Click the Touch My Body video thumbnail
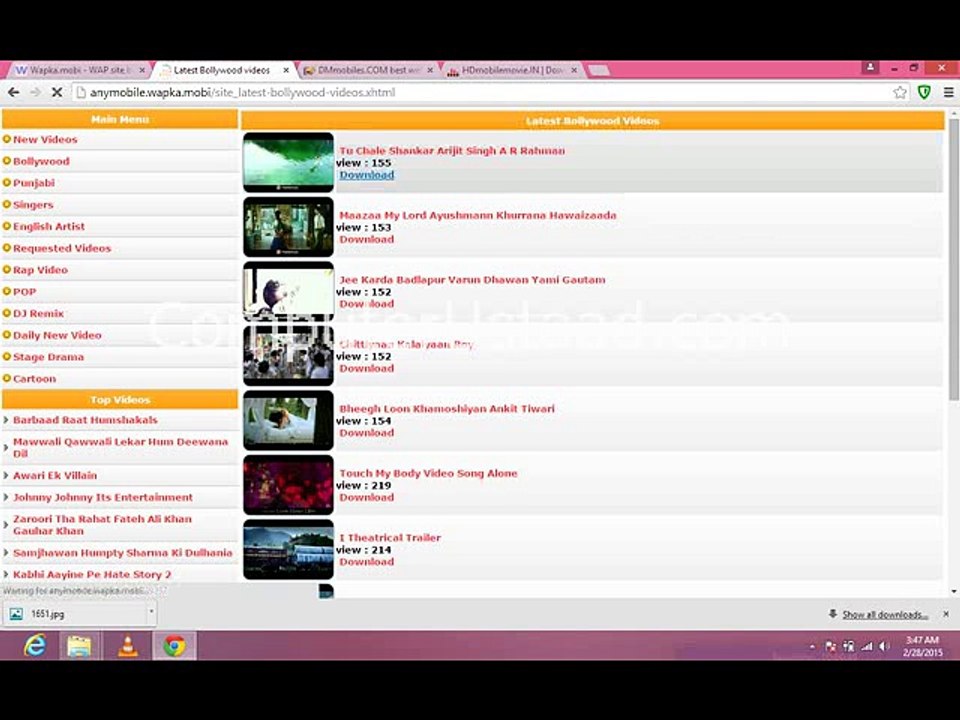This screenshot has width=960, height=720. pyautogui.click(x=288, y=486)
